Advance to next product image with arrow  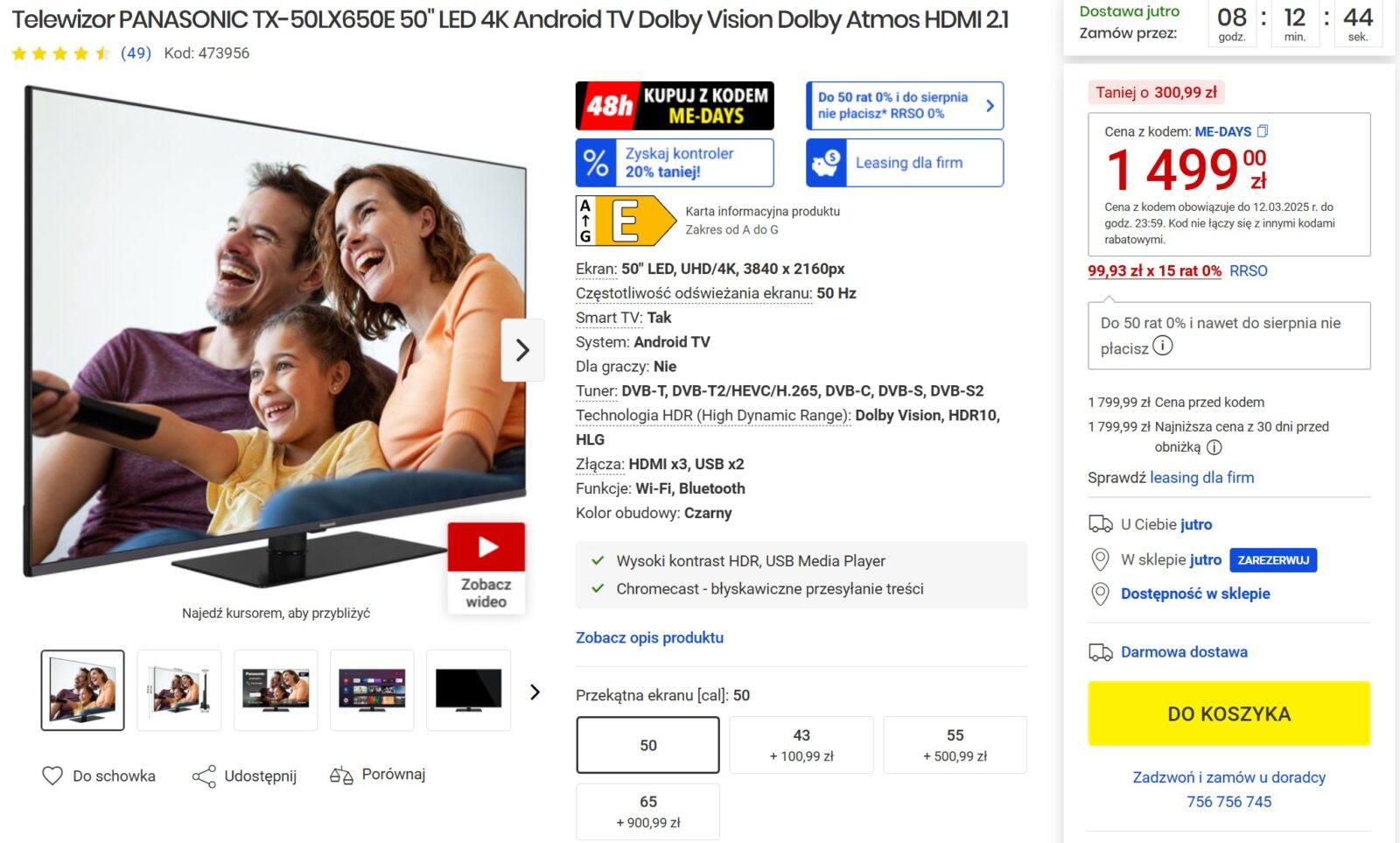point(522,350)
